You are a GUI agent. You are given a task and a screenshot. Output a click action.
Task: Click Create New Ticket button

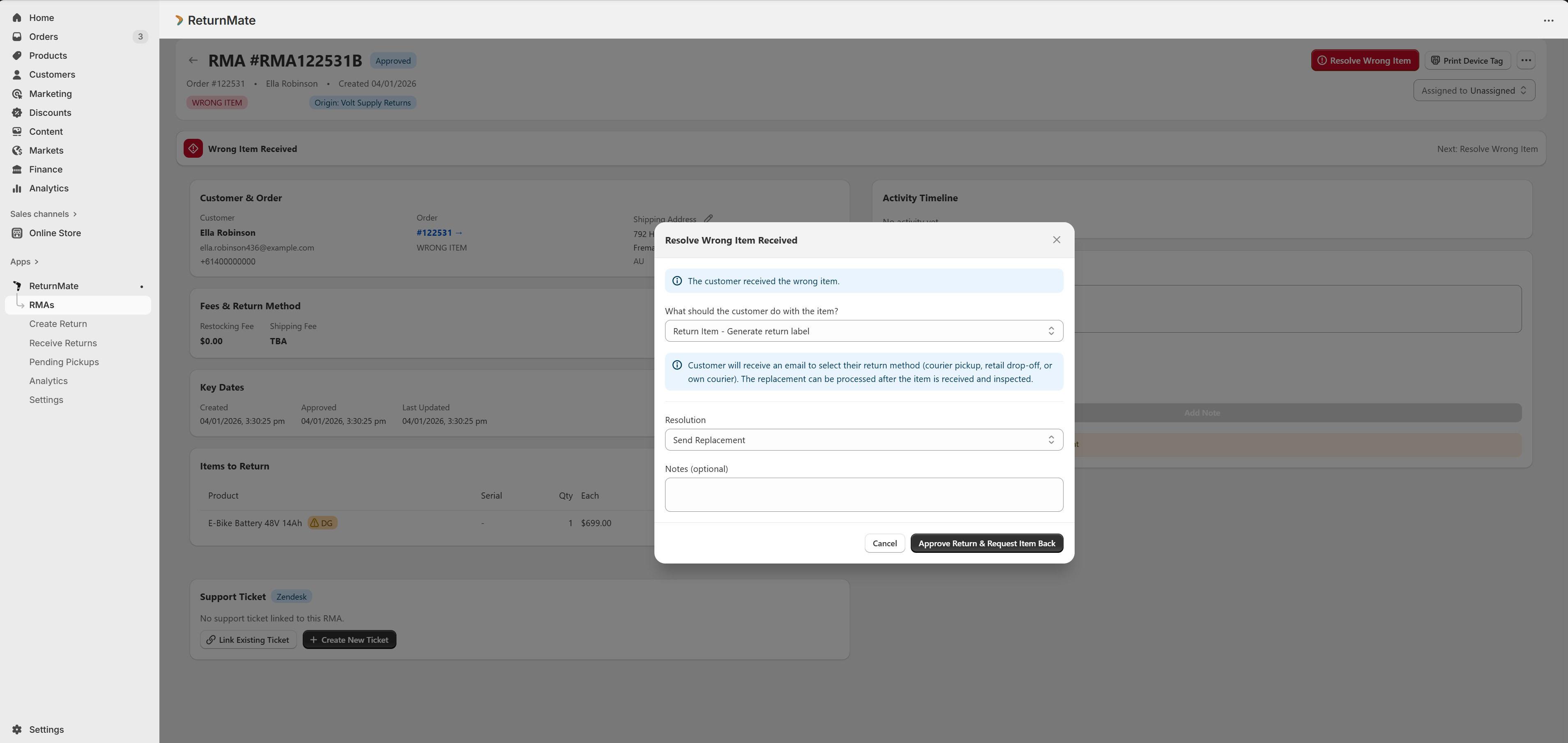pyautogui.click(x=350, y=639)
